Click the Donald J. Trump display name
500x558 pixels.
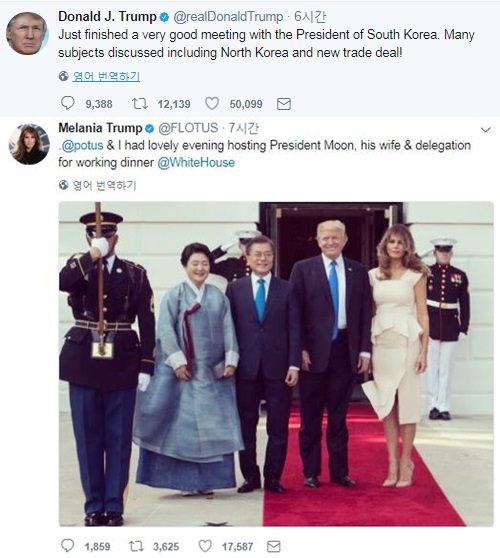click(107, 16)
